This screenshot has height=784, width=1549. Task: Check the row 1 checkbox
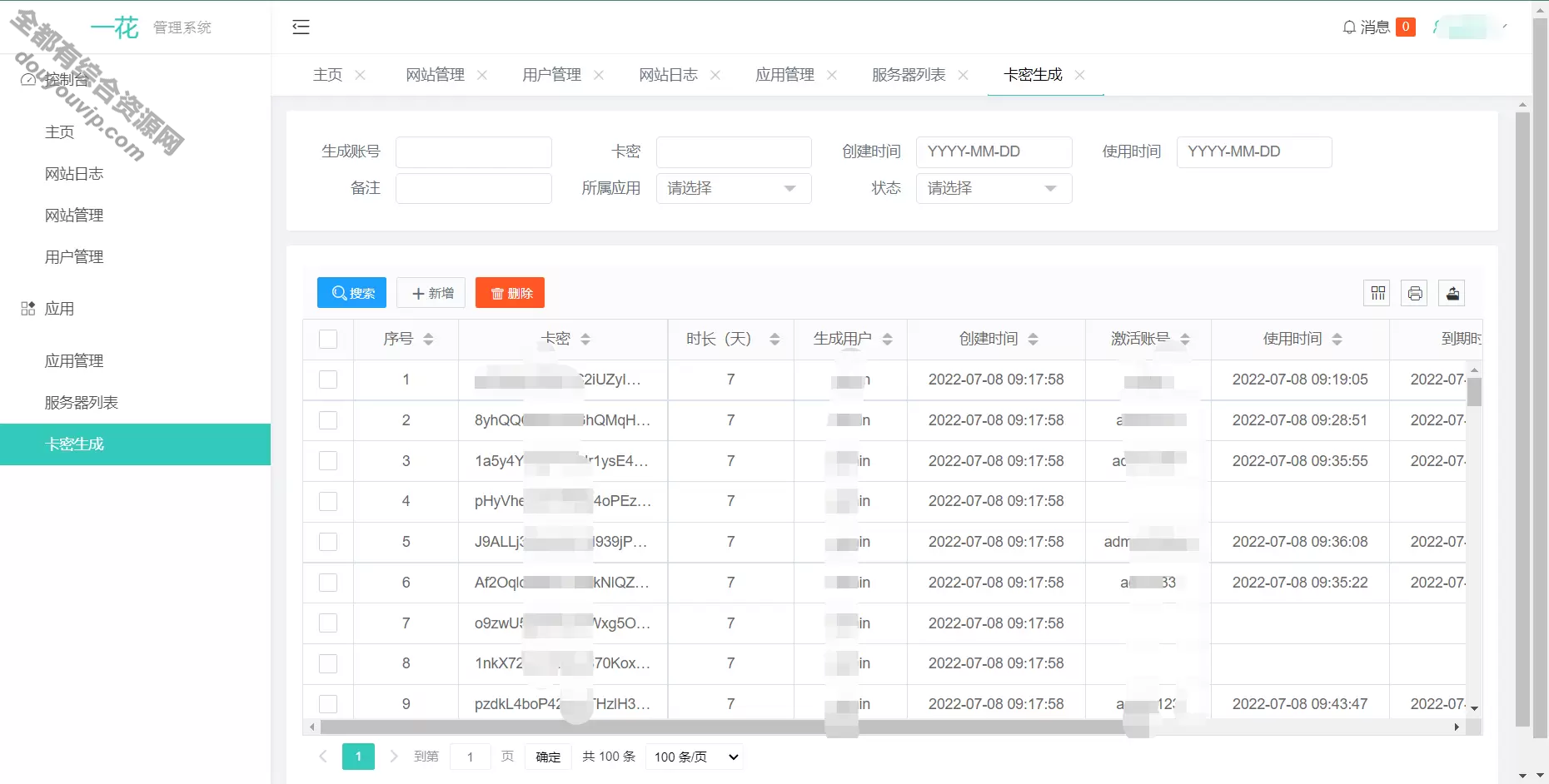click(x=328, y=380)
